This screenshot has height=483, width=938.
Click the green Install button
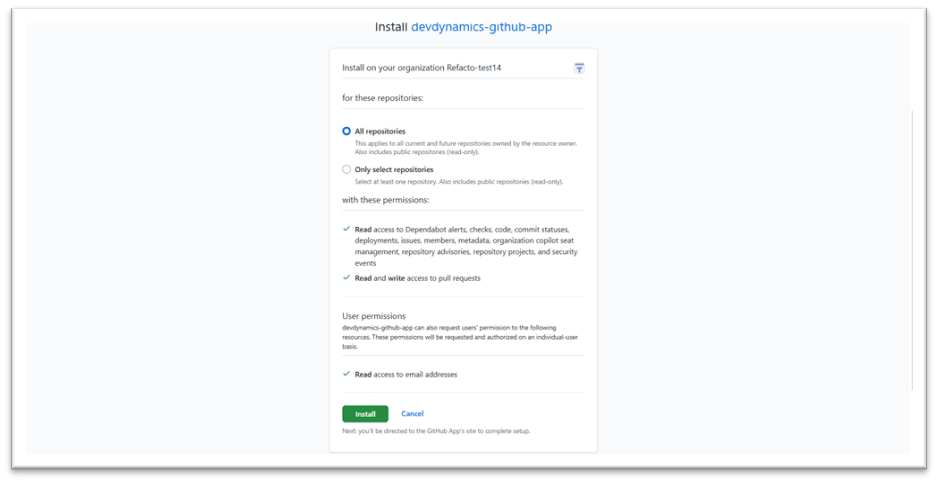point(365,414)
